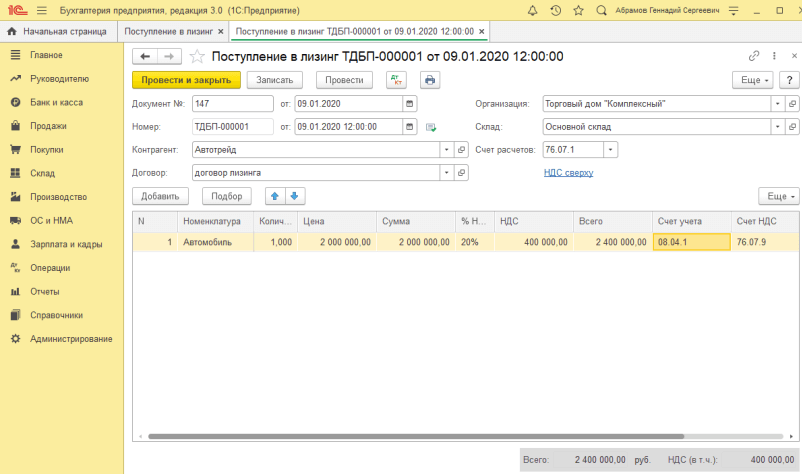Move row down with blue down arrow
Image resolution: width=803 pixels, height=474 pixels.
tap(296, 196)
